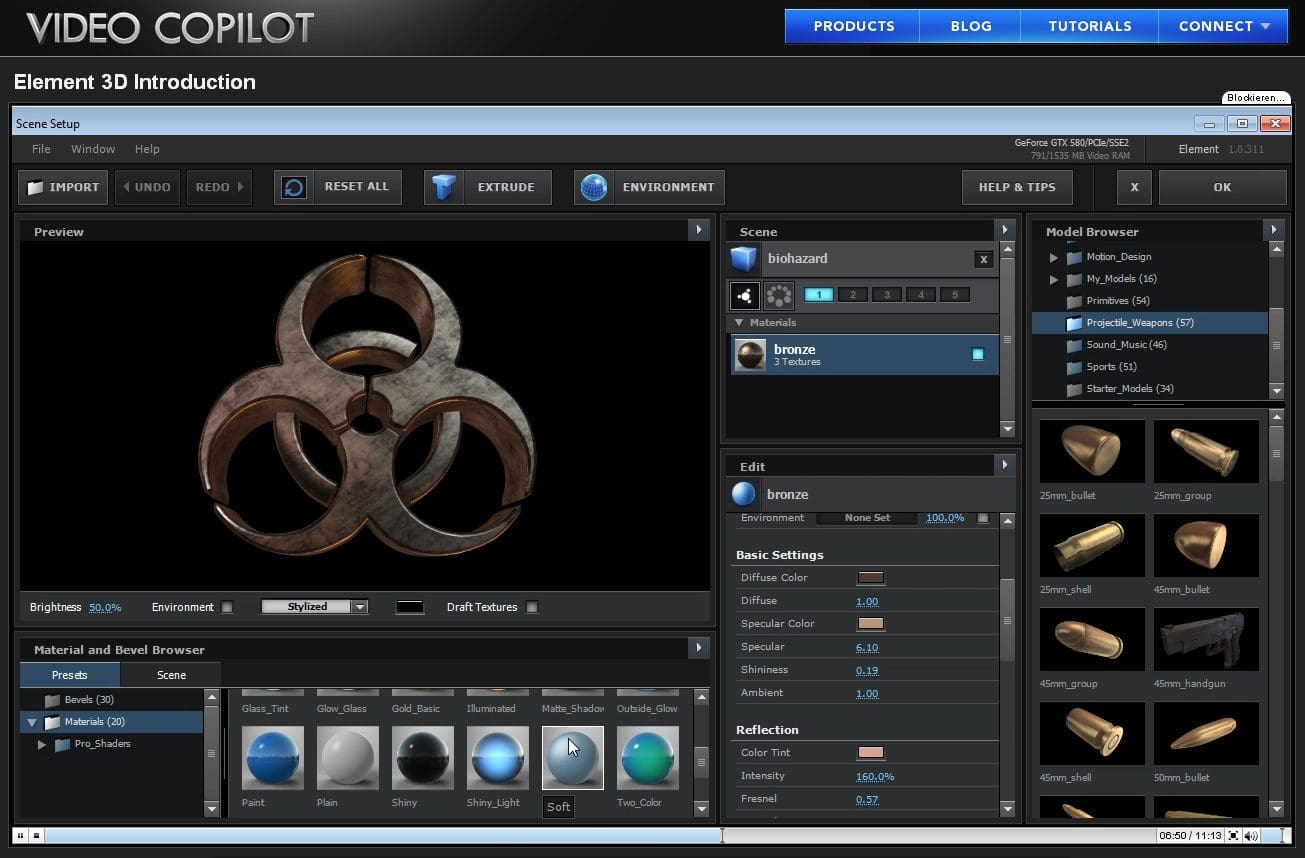Click the Redo button
Screen dimensions: 1305x858
(218, 187)
